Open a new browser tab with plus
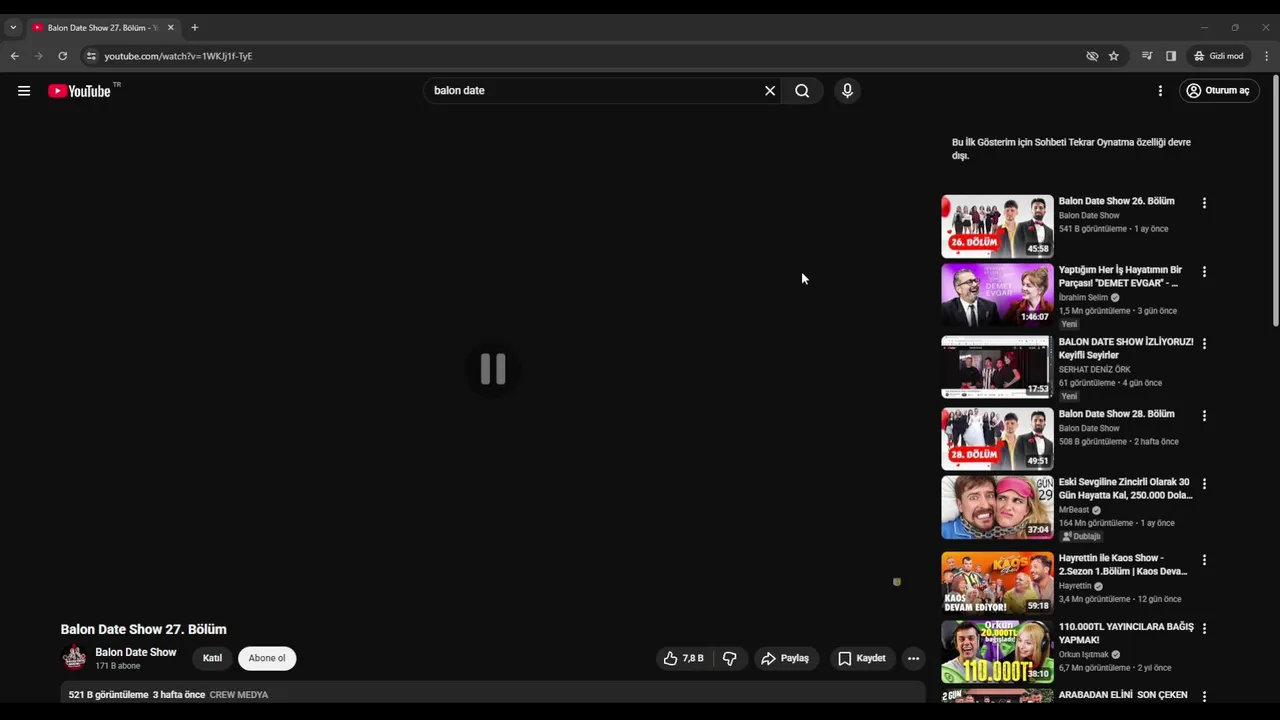 [194, 28]
